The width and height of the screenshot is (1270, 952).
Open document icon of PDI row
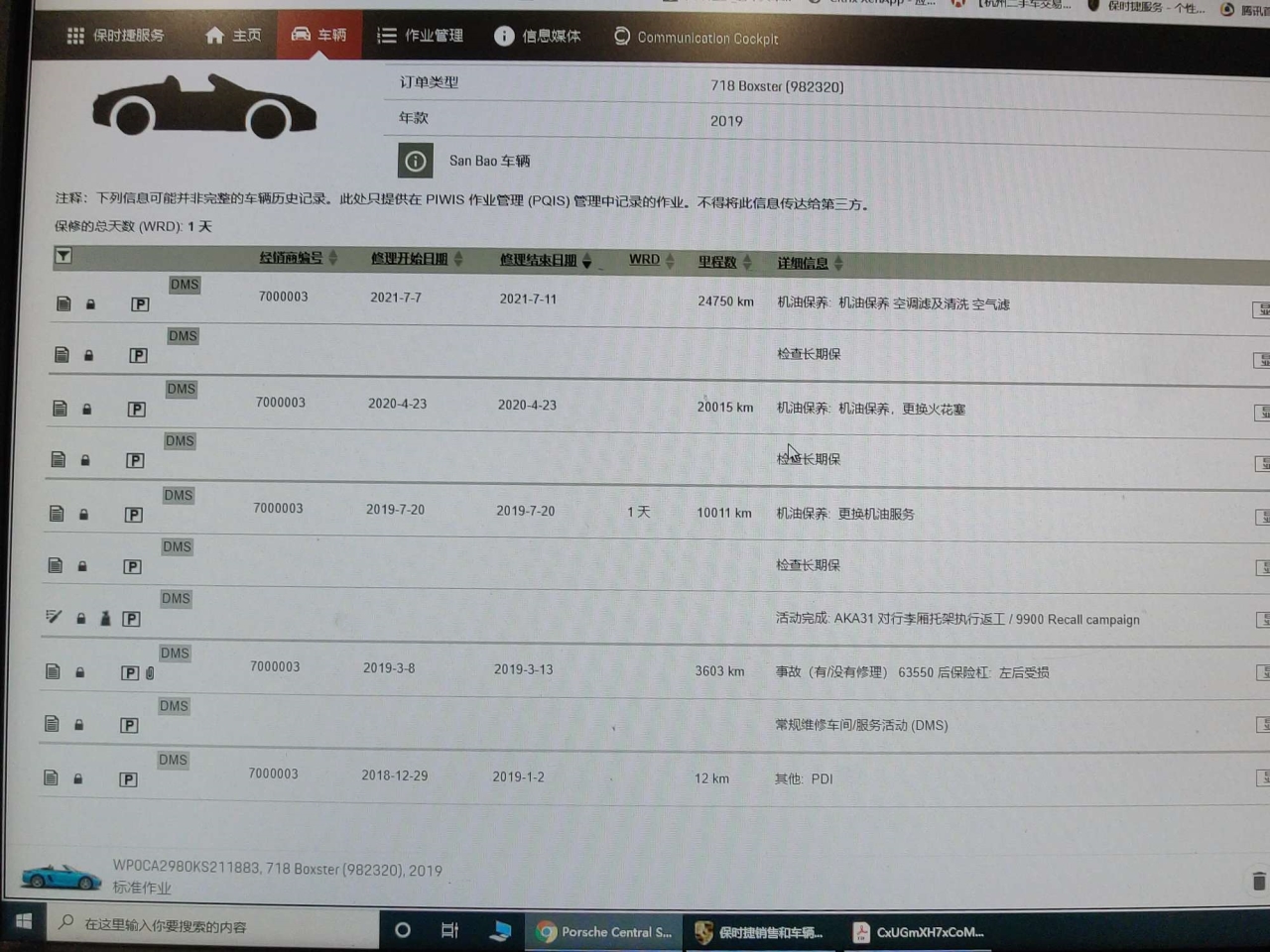(51, 777)
